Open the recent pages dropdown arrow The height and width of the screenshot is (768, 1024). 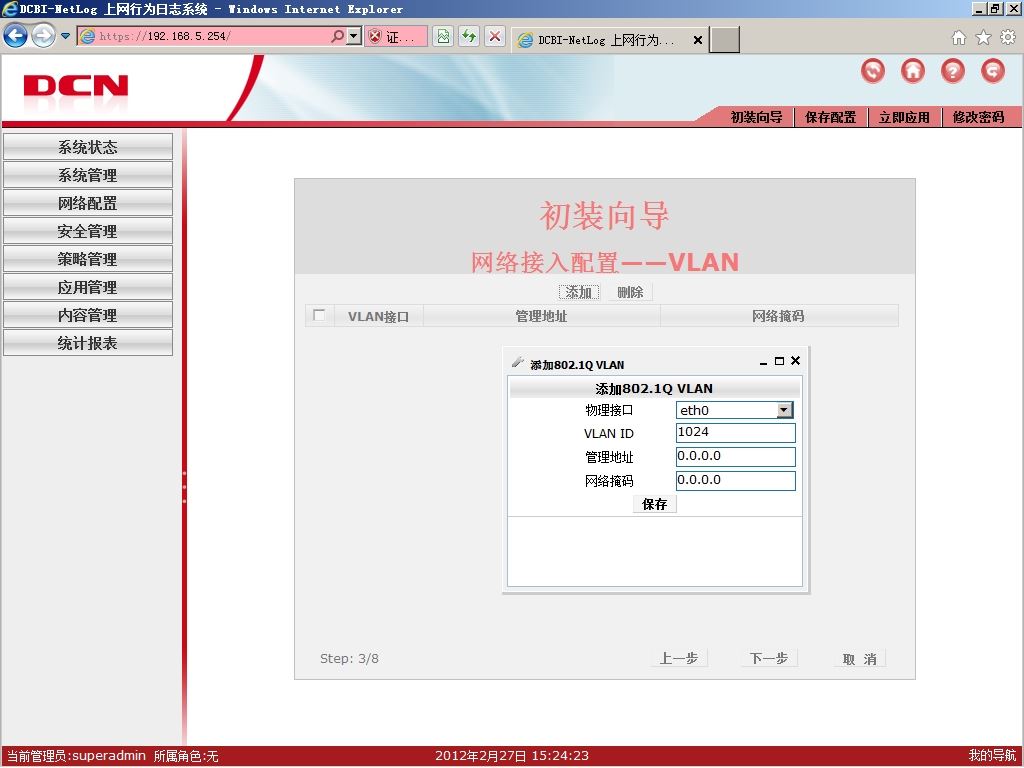[65, 36]
